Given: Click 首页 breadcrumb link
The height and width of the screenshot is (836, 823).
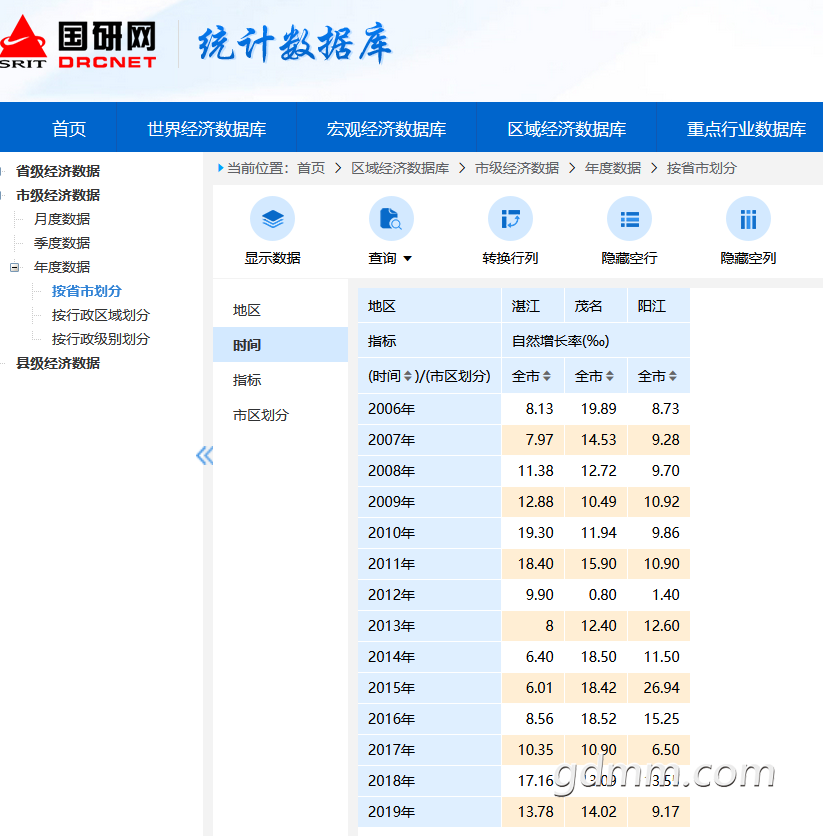Looking at the screenshot, I should [x=311, y=168].
